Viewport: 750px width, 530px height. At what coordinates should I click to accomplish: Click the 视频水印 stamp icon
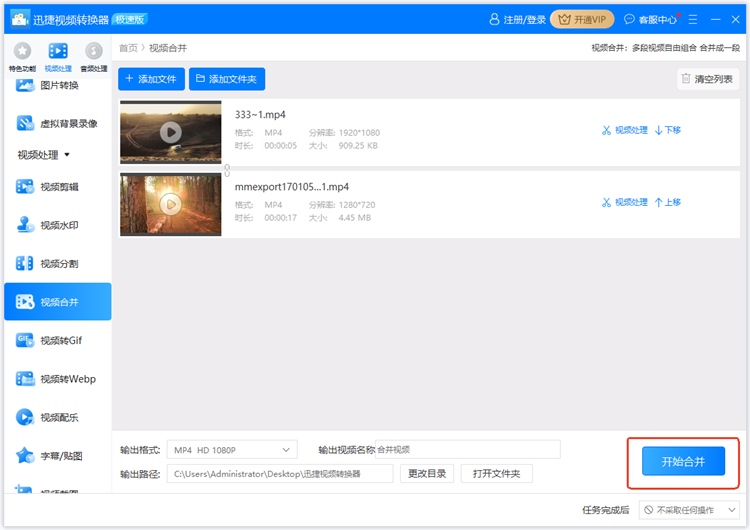pyautogui.click(x=25, y=224)
